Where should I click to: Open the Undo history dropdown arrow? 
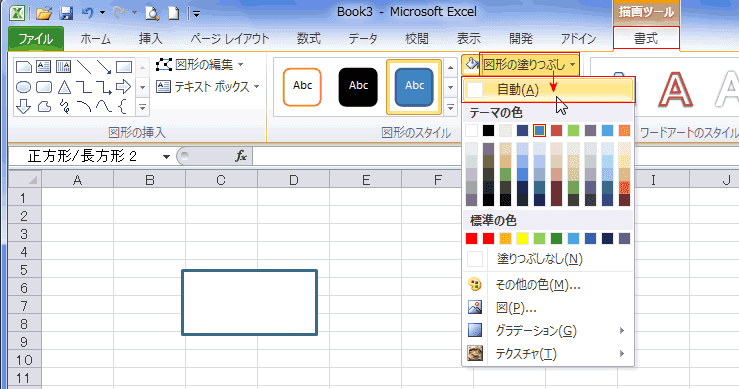102,13
